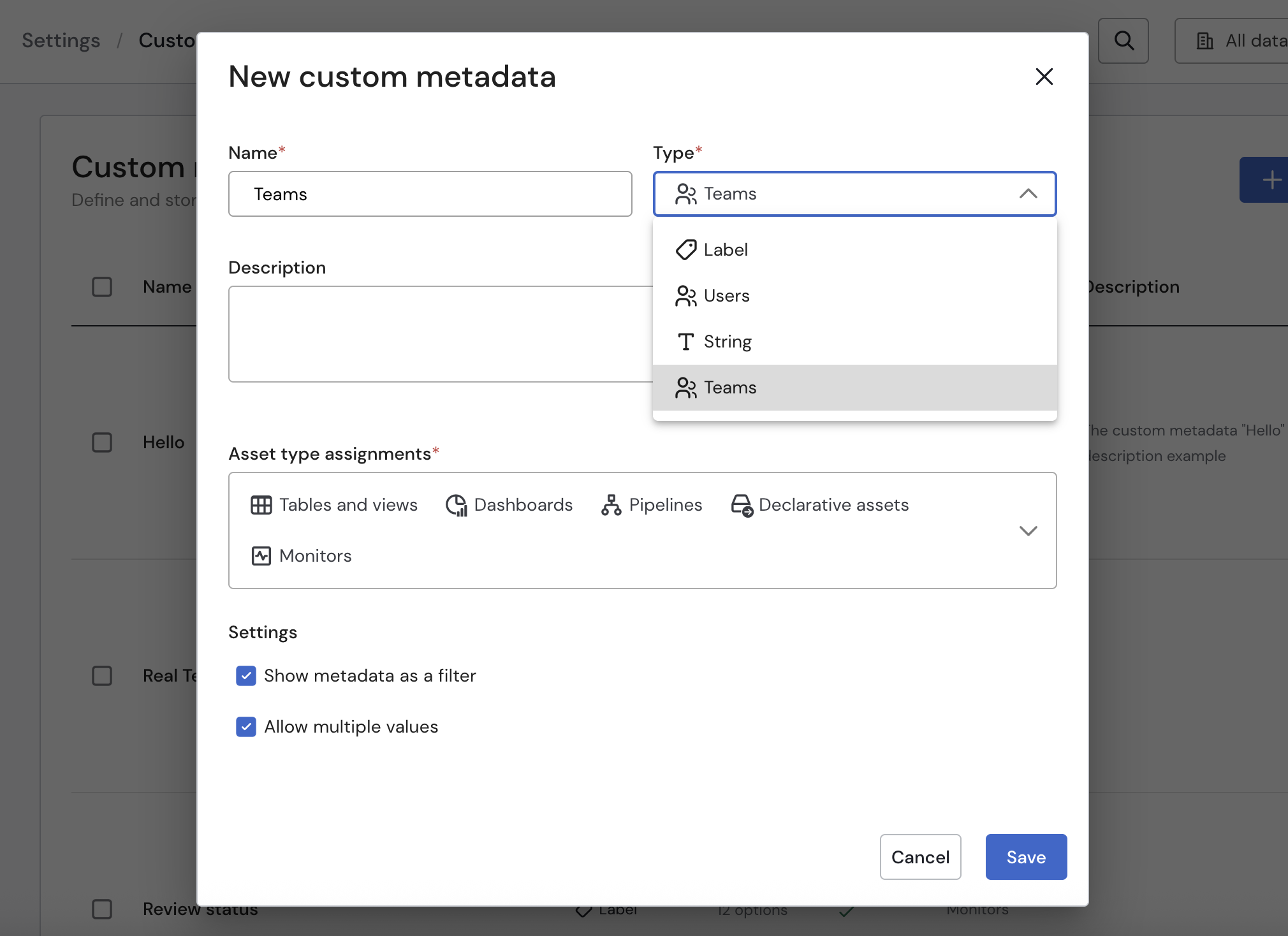
Task: Click the blue plus add button
Action: pyautogui.click(x=1270, y=180)
